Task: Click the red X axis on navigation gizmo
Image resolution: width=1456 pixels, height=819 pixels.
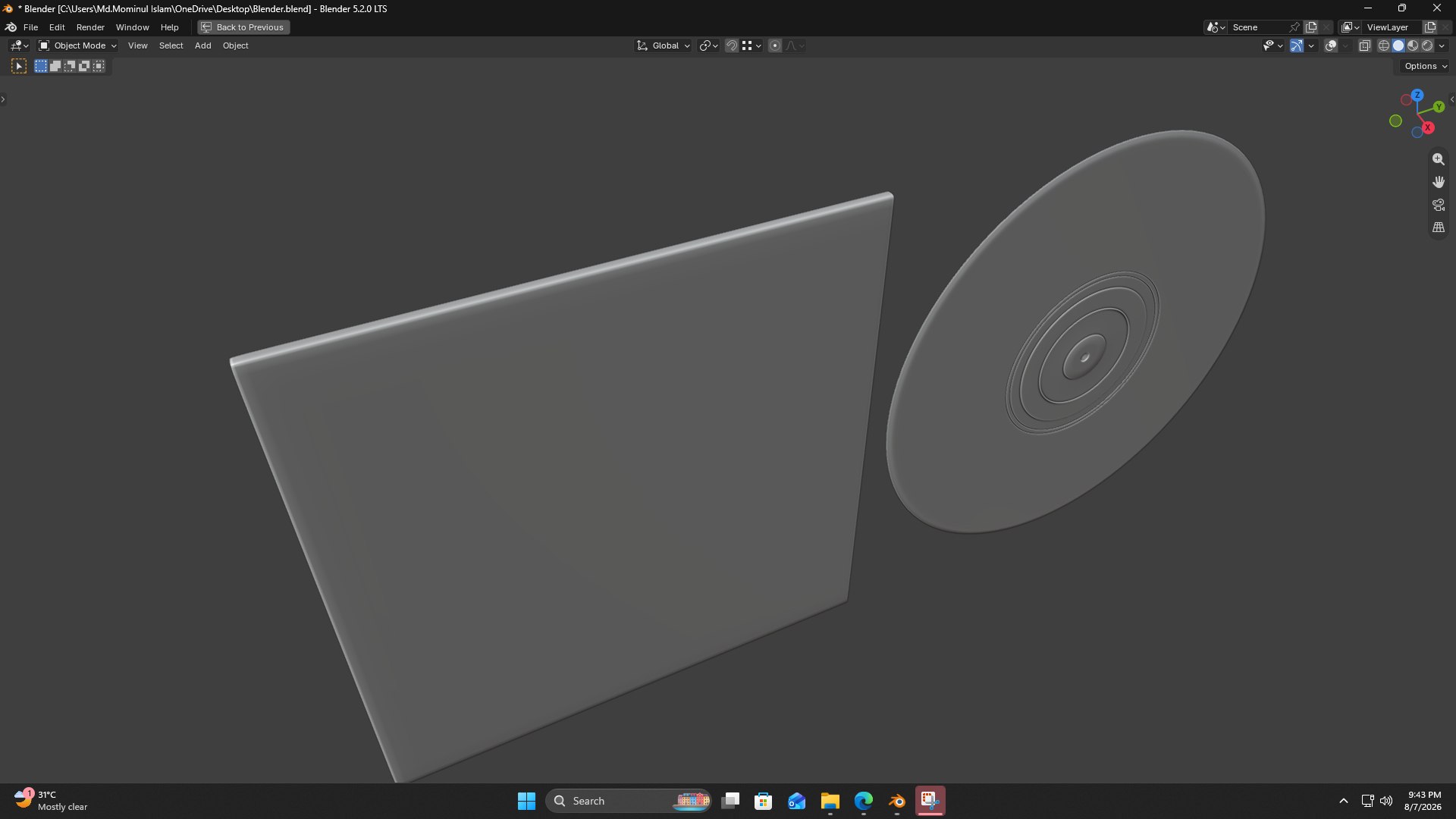Action: tap(1428, 127)
